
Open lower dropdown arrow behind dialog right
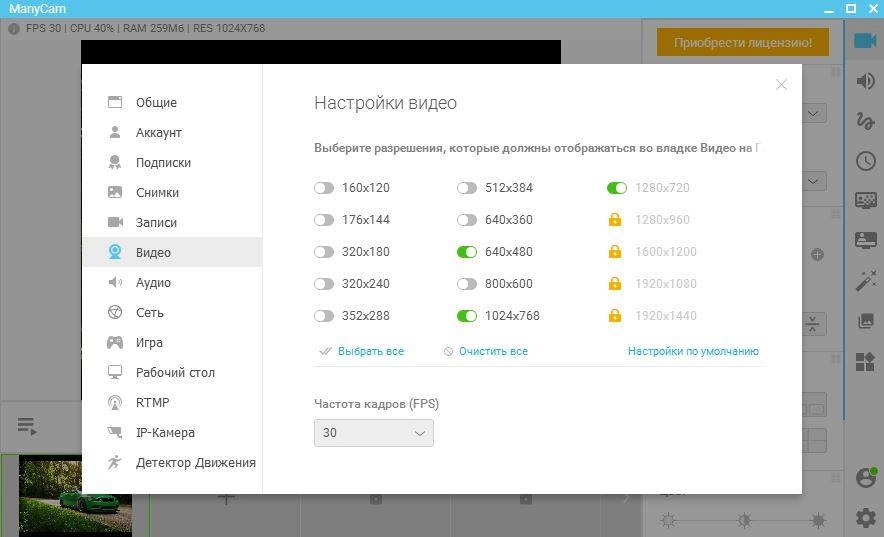click(812, 181)
